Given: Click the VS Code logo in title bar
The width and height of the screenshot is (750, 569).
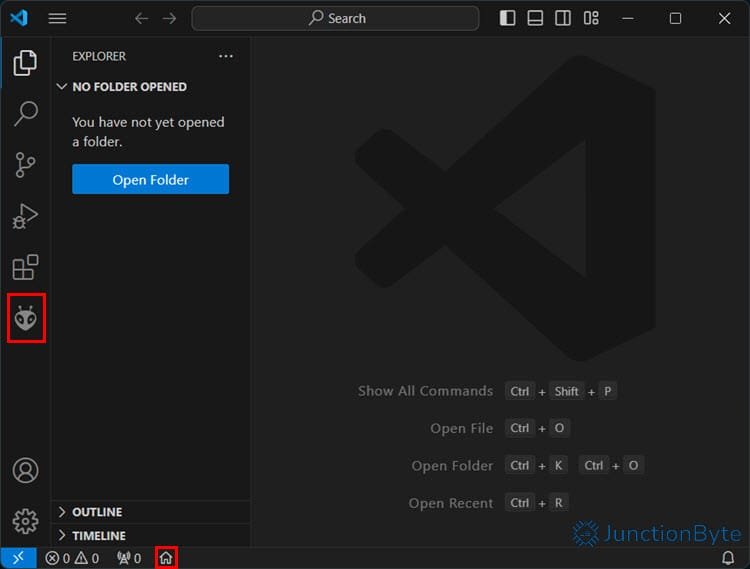Looking at the screenshot, I should click(x=19, y=18).
